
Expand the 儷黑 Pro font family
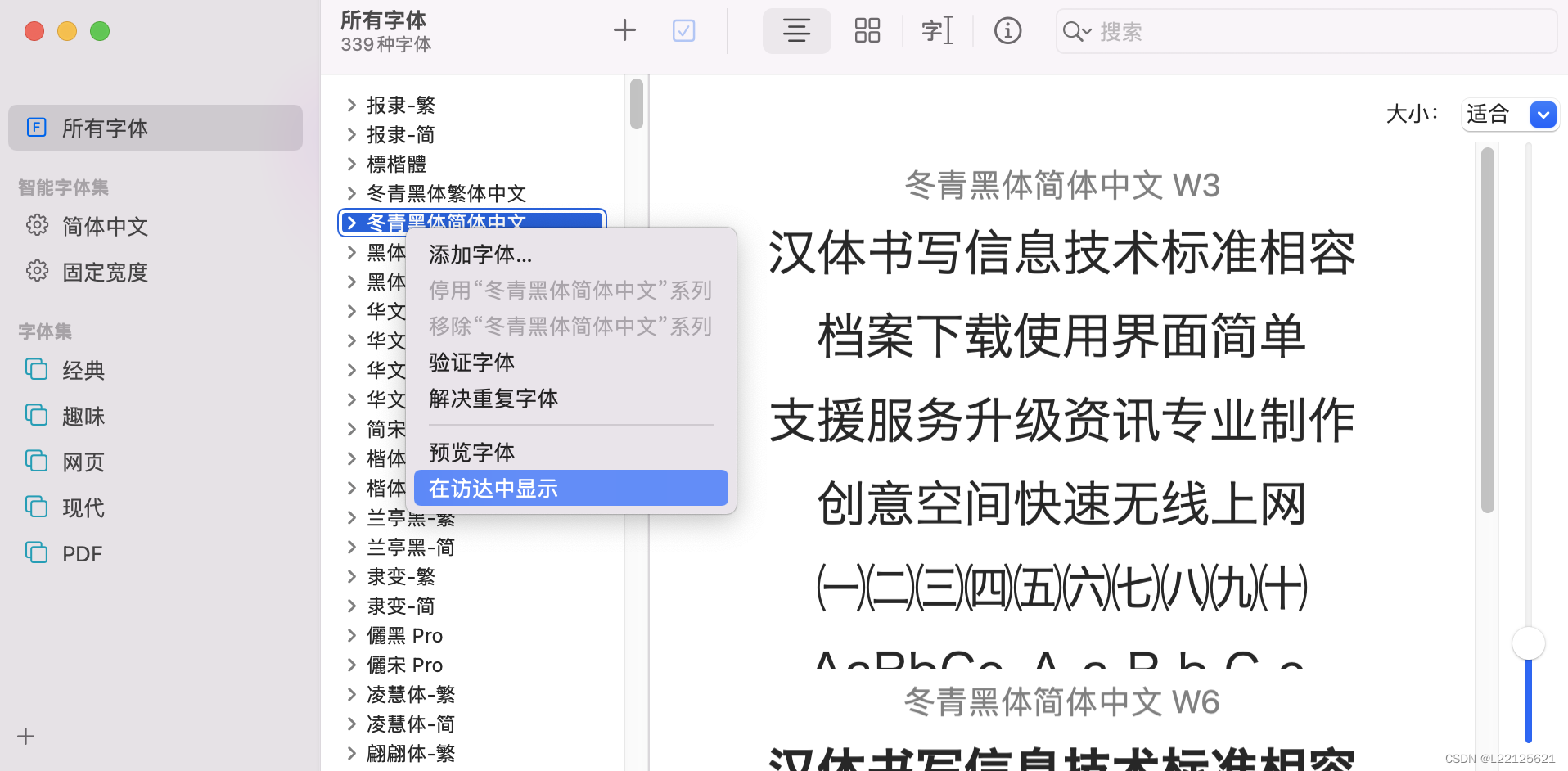point(352,635)
